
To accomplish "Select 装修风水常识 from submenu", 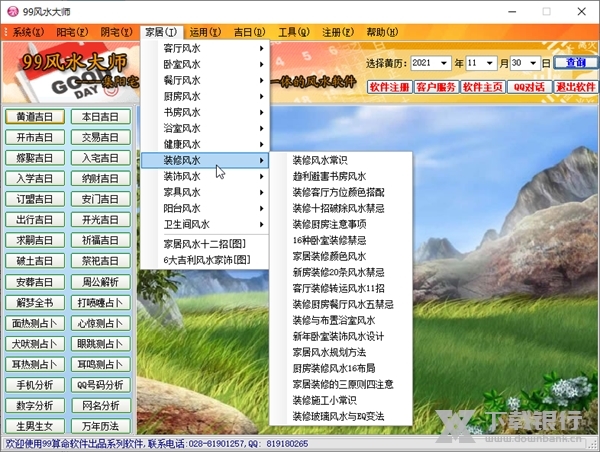I will tap(341, 160).
